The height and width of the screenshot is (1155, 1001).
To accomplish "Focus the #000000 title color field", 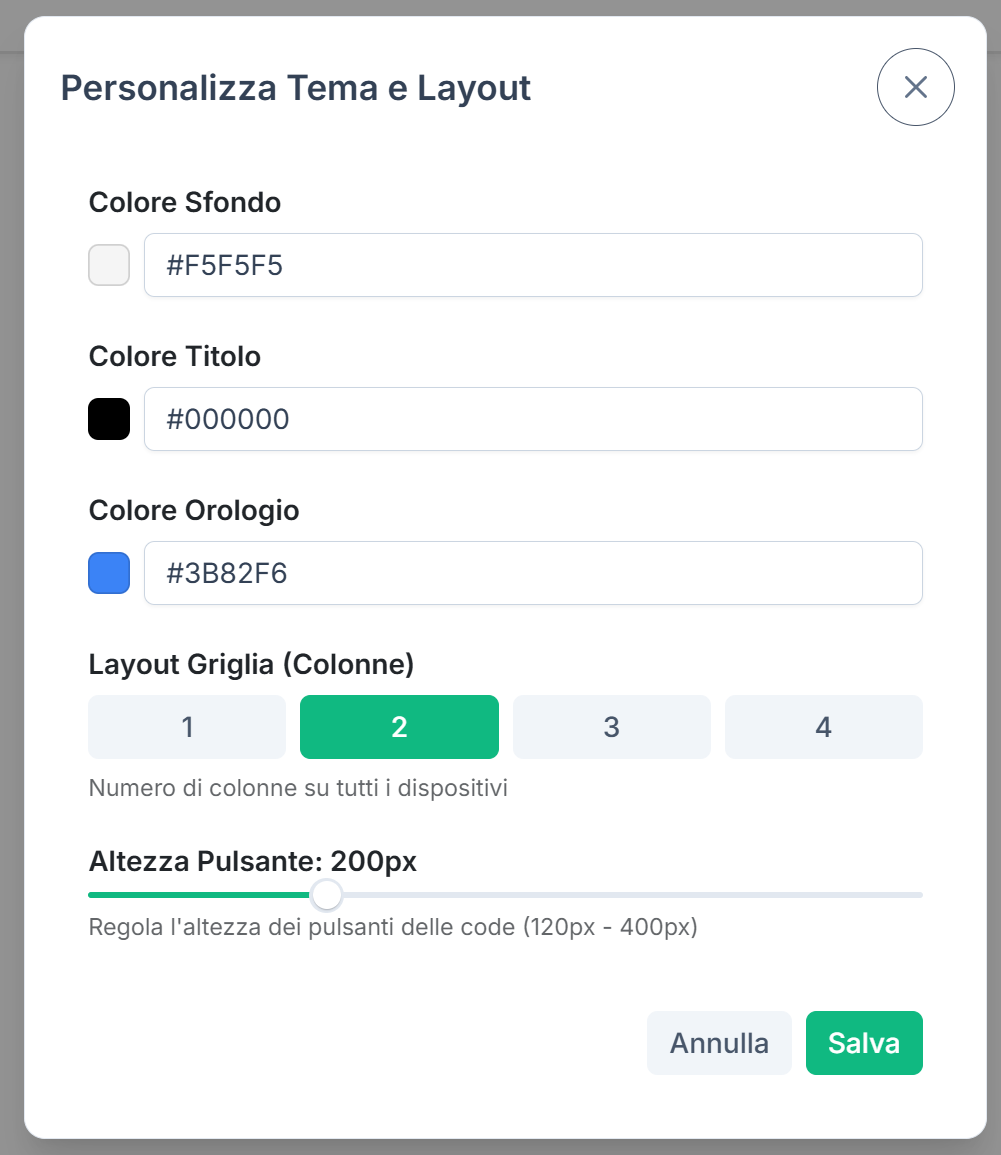I will [x=533, y=418].
